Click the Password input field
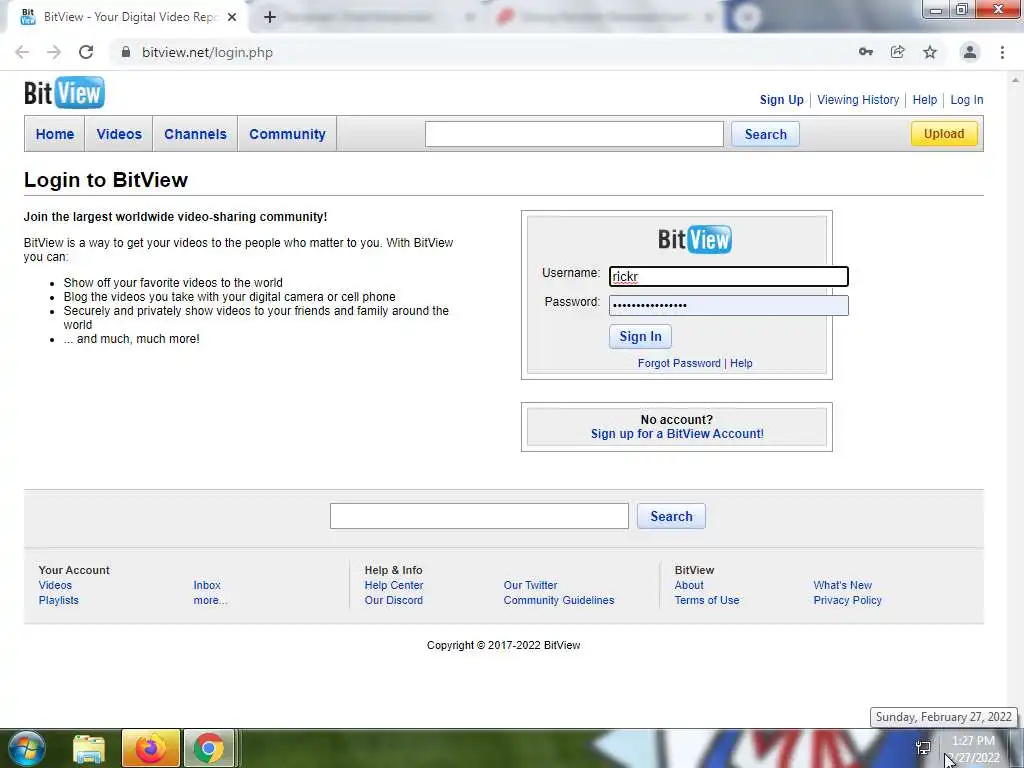 (729, 305)
